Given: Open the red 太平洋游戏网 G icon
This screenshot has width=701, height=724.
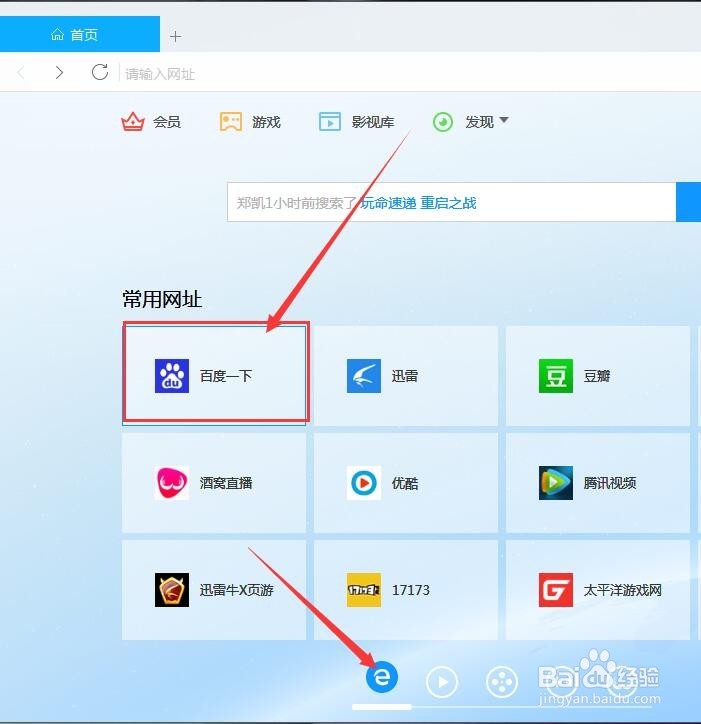Looking at the screenshot, I should tap(556, 590).
